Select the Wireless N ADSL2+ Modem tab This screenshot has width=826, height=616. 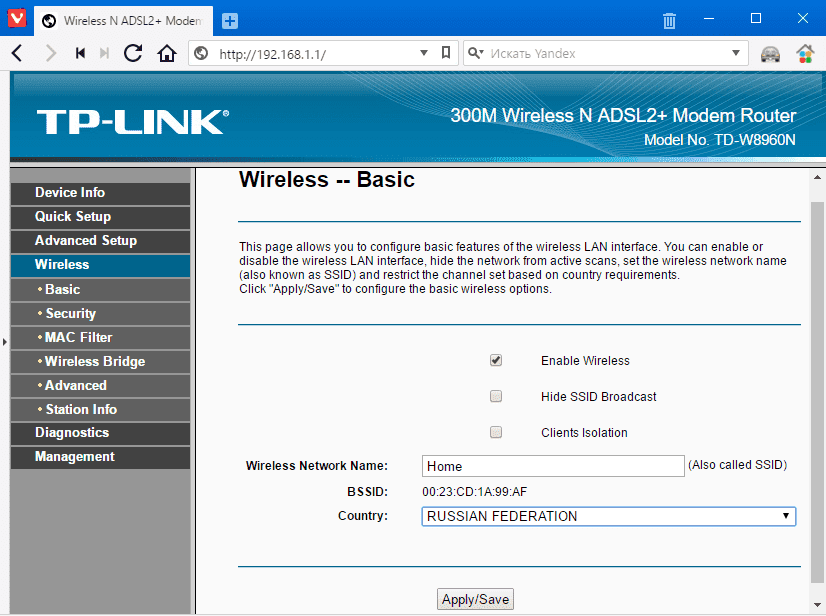tap(124, 21)
